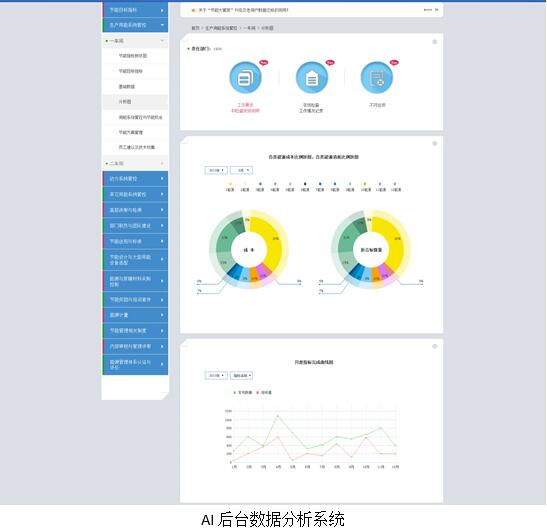Click the red badge on the first circular icon

pos(264,62)
